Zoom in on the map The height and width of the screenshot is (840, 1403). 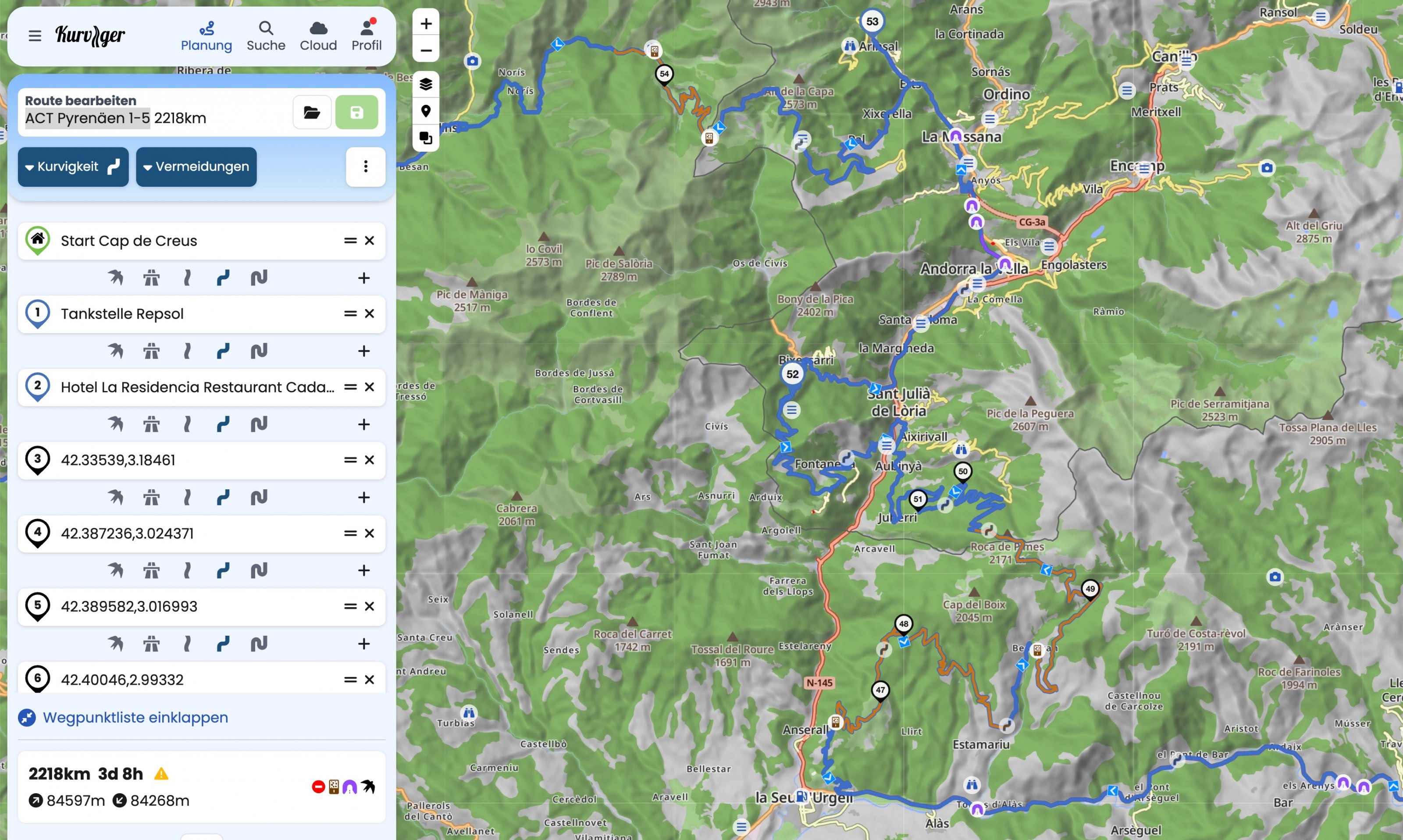(426, 24)
